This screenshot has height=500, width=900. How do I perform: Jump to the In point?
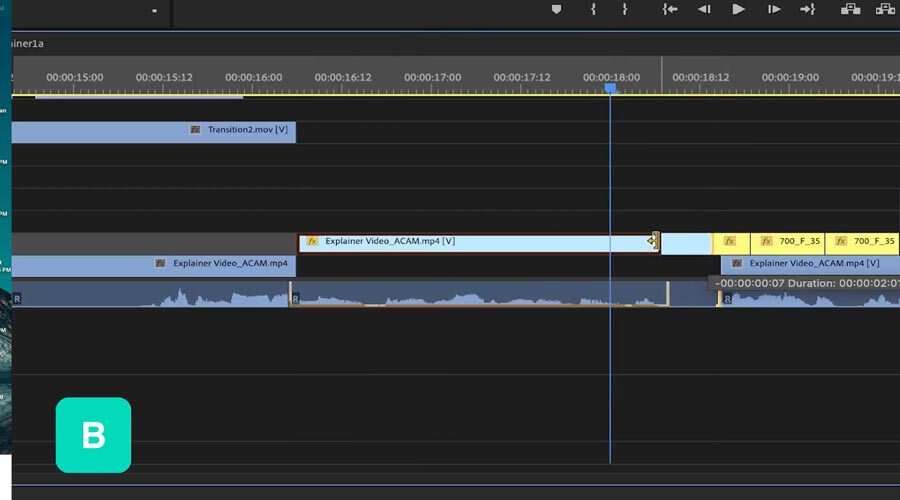(670, 9)
